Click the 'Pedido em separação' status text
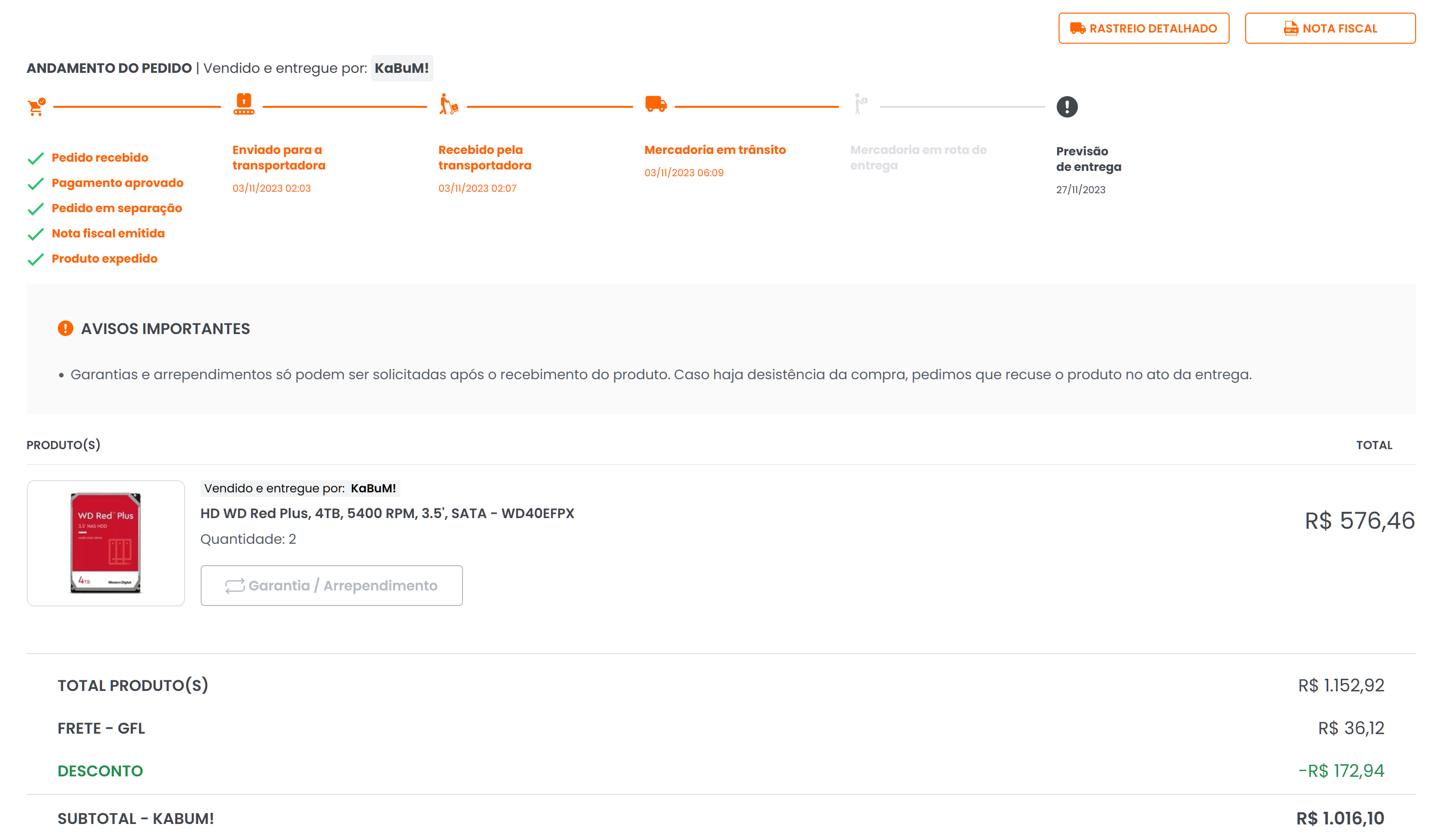This screenshot has width=1438, height=840. coord(117,208)
